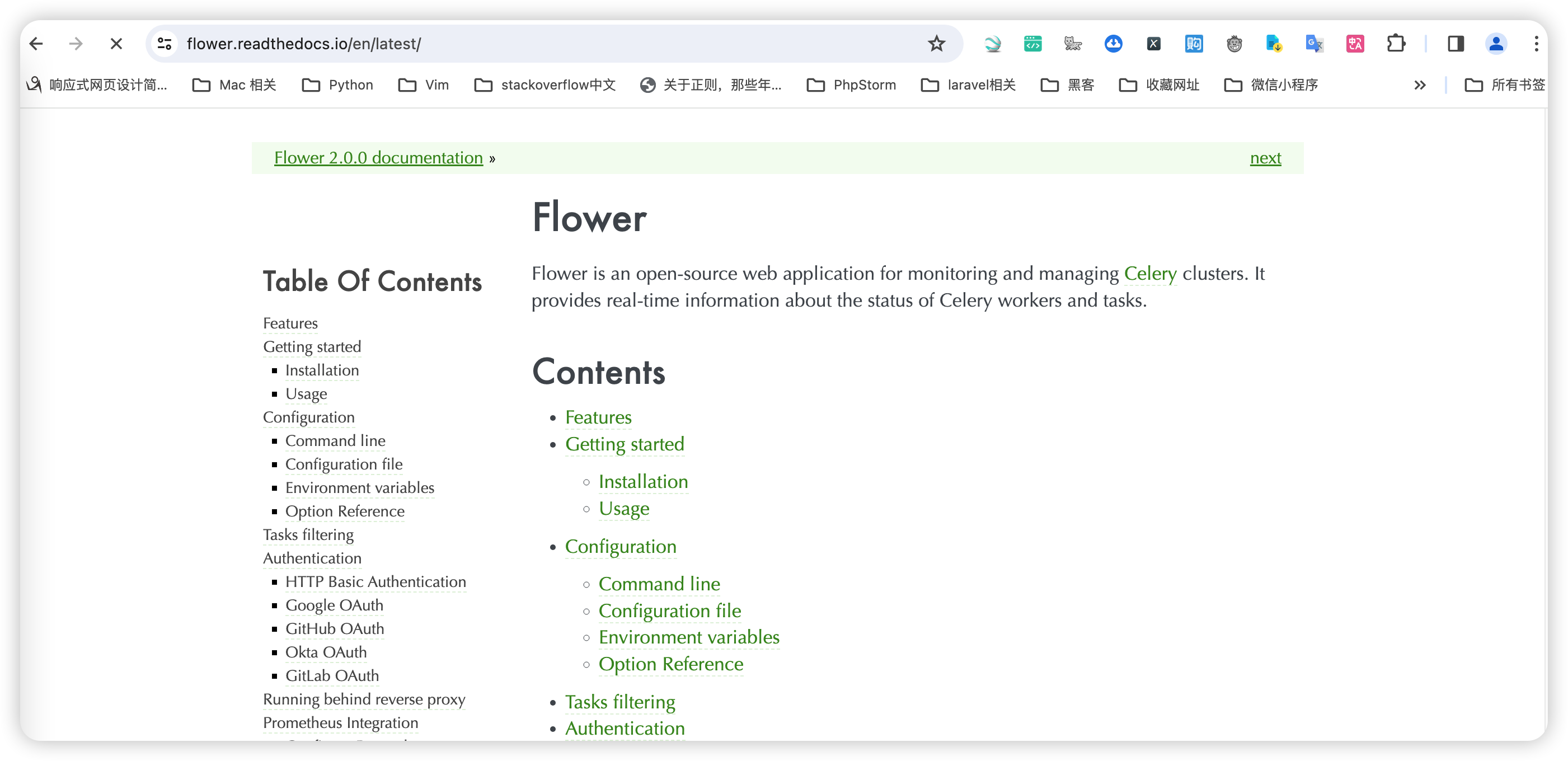Open Running behind reverse proxy sidebar entry
Image resolution: width=1568 pixels, height=761 pixels.
click(x=364, y=699)
